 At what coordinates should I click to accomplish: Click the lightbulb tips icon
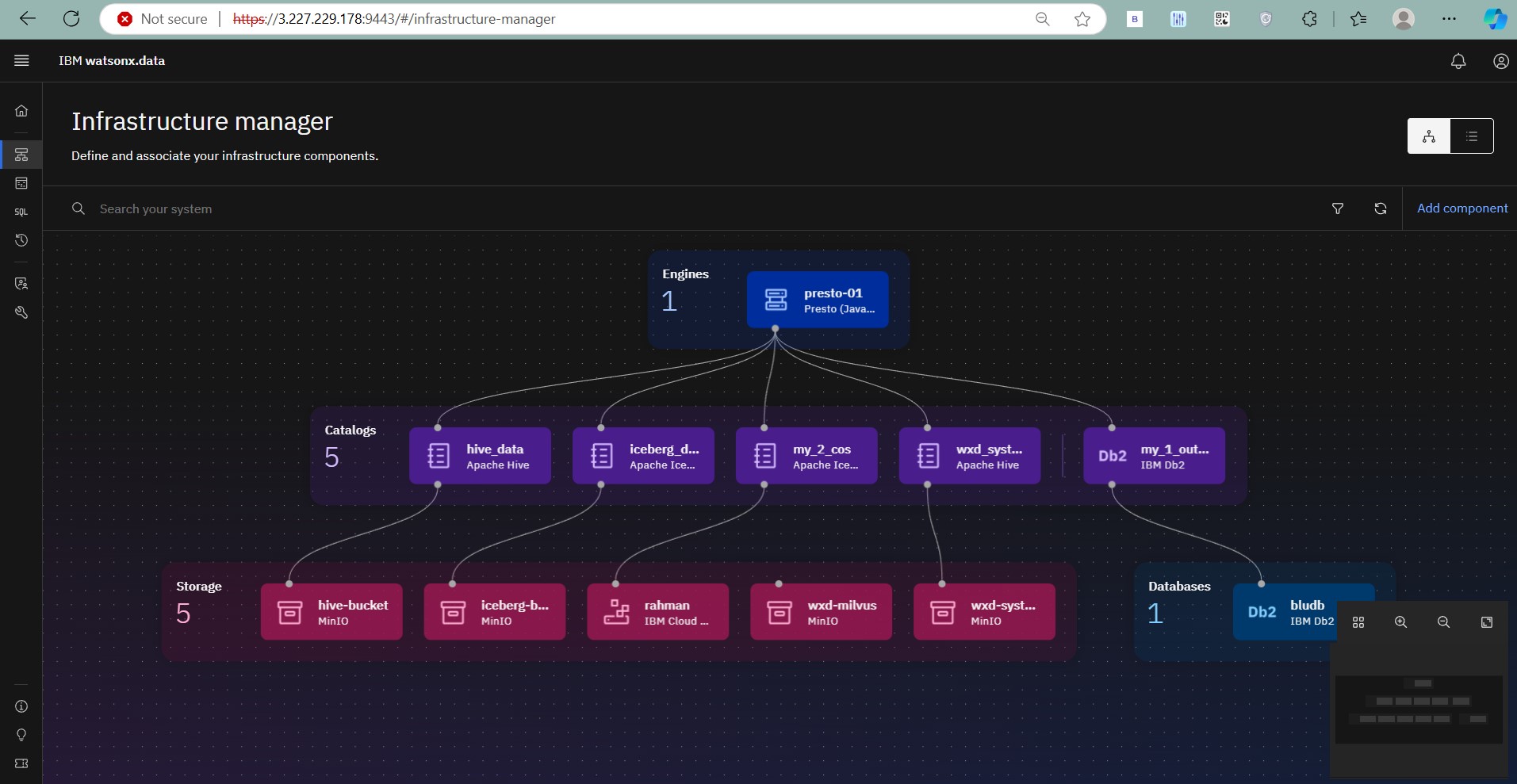(21, 735)
